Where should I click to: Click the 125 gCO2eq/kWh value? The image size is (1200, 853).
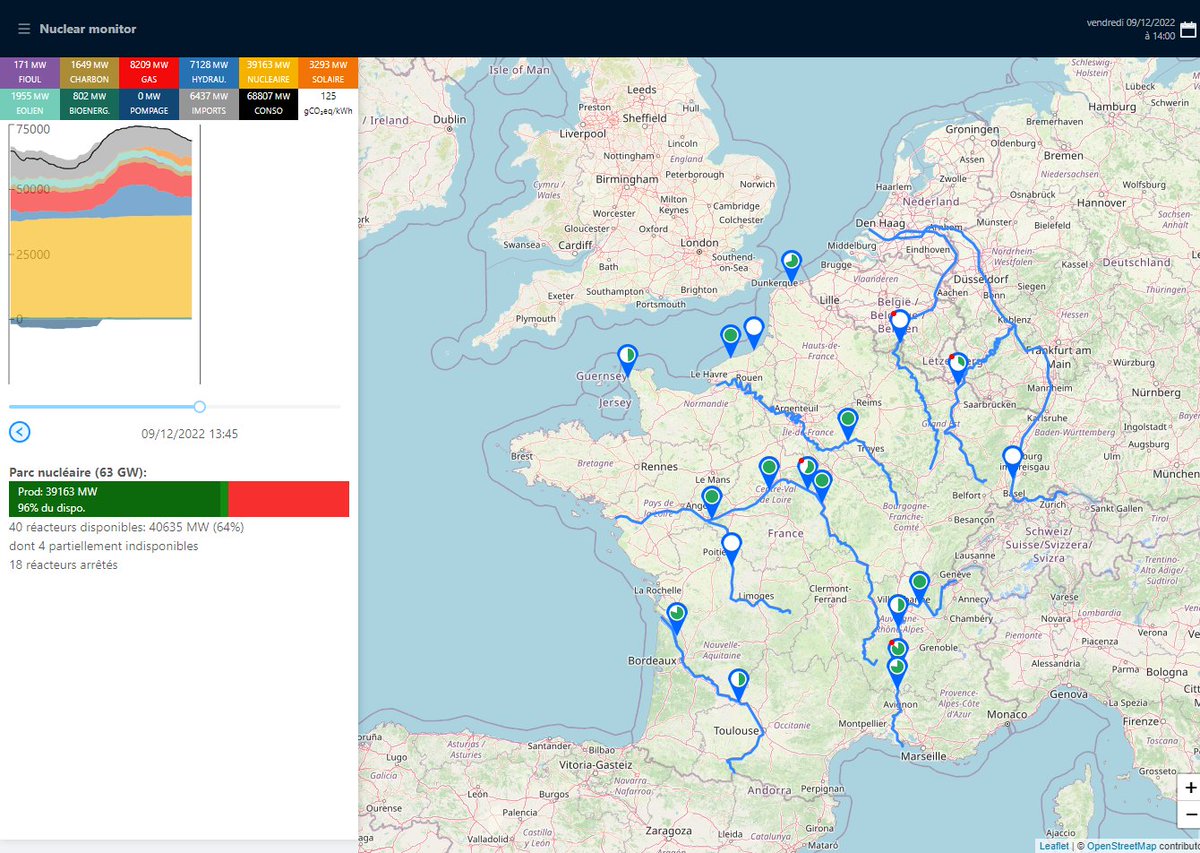click(328, 104)
